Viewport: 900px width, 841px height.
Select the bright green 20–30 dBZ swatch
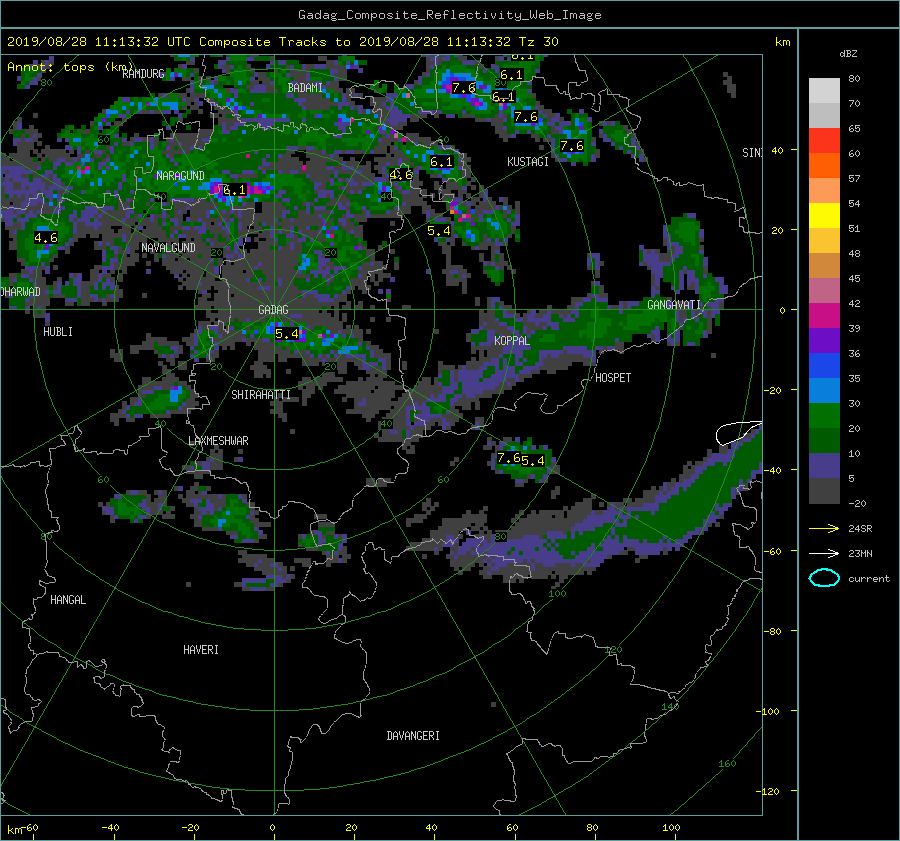pos(824,416)
